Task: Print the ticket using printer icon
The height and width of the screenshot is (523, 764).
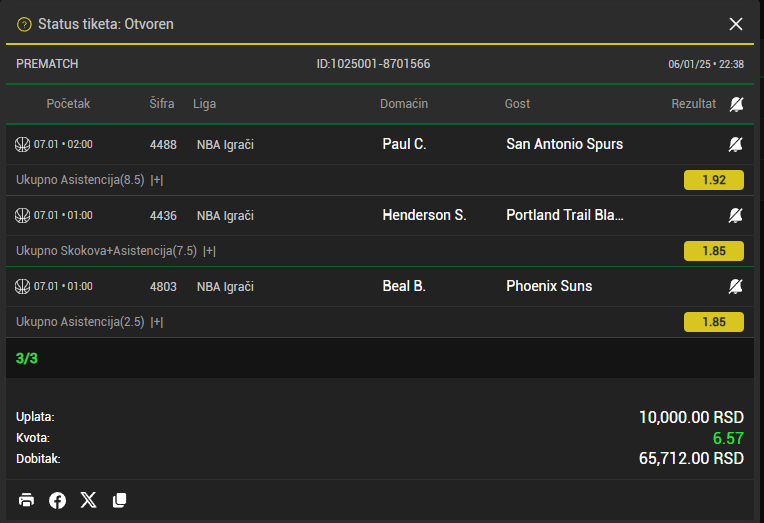Action: point(26,500)
